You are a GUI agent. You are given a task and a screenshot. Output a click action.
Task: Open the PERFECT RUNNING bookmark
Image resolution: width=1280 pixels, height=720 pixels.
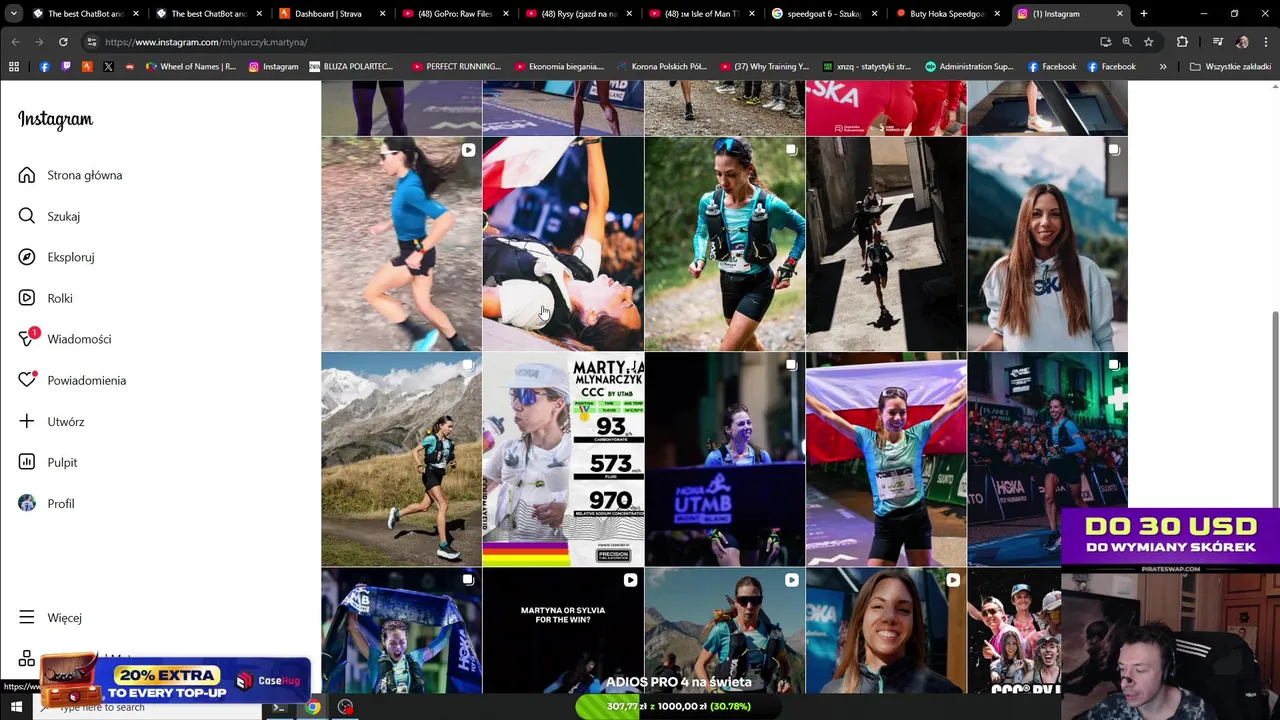(456, 67)
